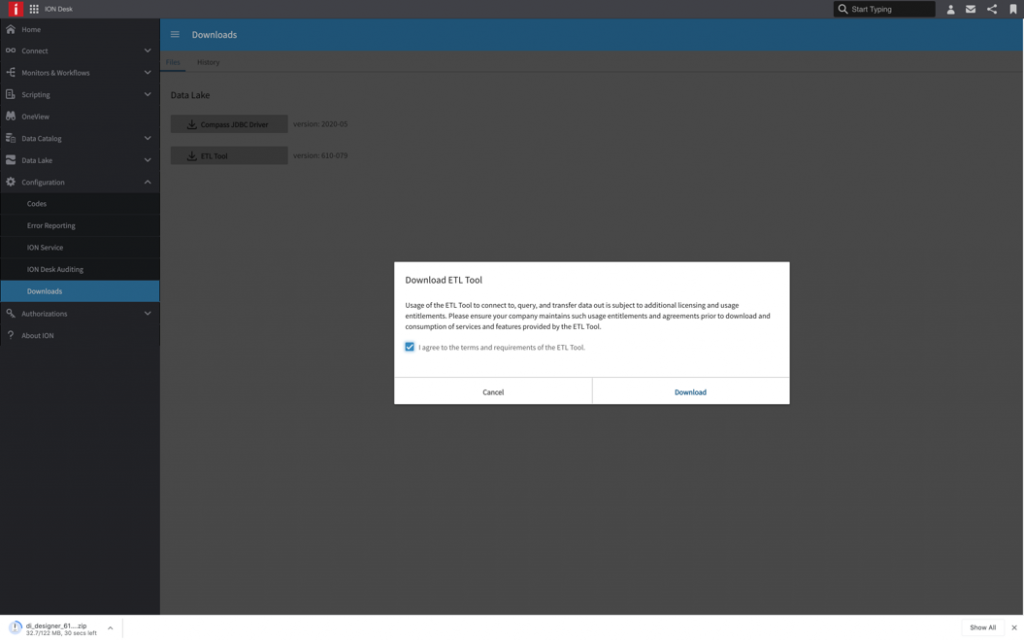
Task: Expand the Monitors & Workflows chevron
Action: click(148, 72)
